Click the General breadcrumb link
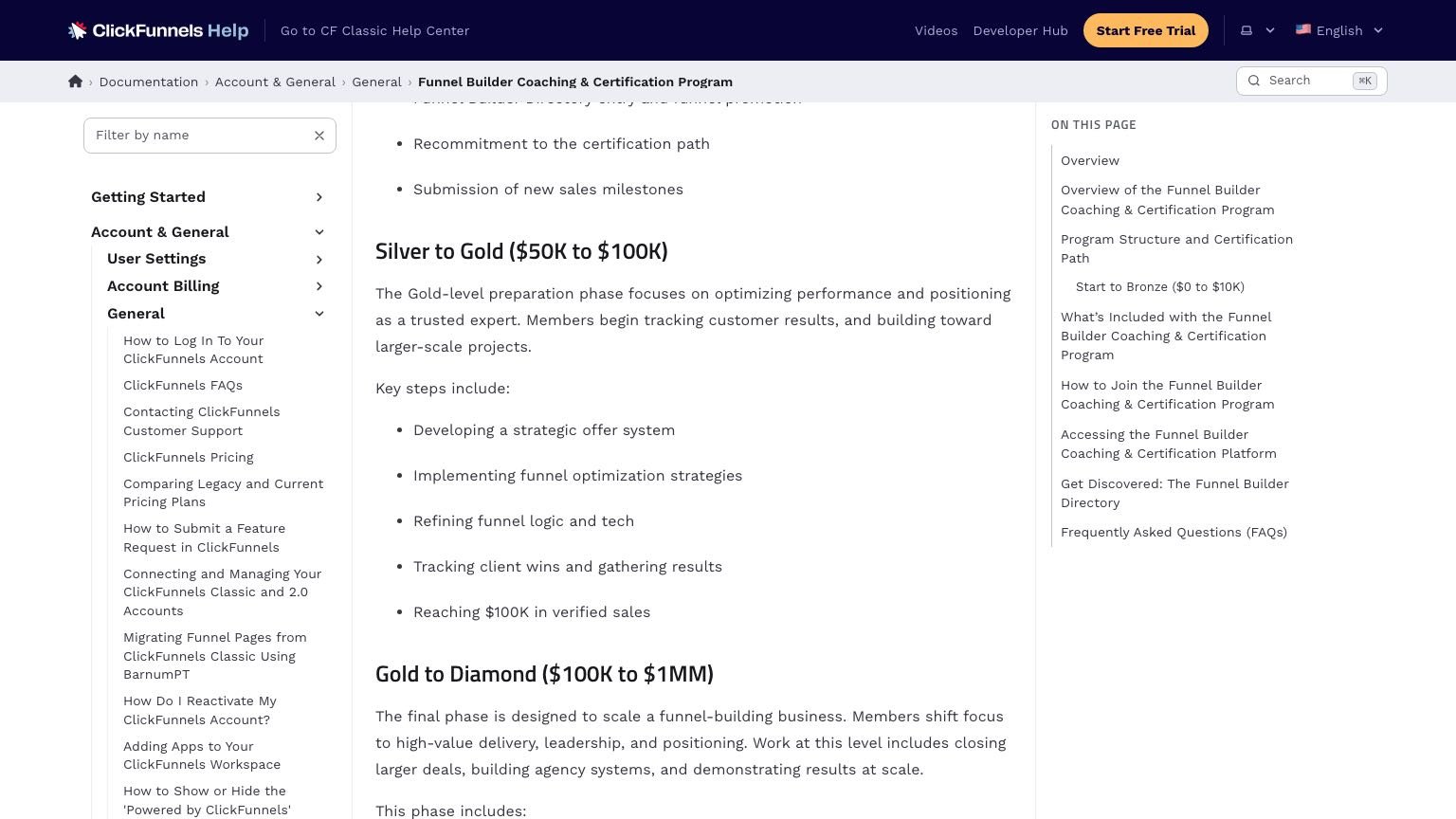Viewport: 1456px width, 819px height. pyautogui.click(x=376, y=82)
